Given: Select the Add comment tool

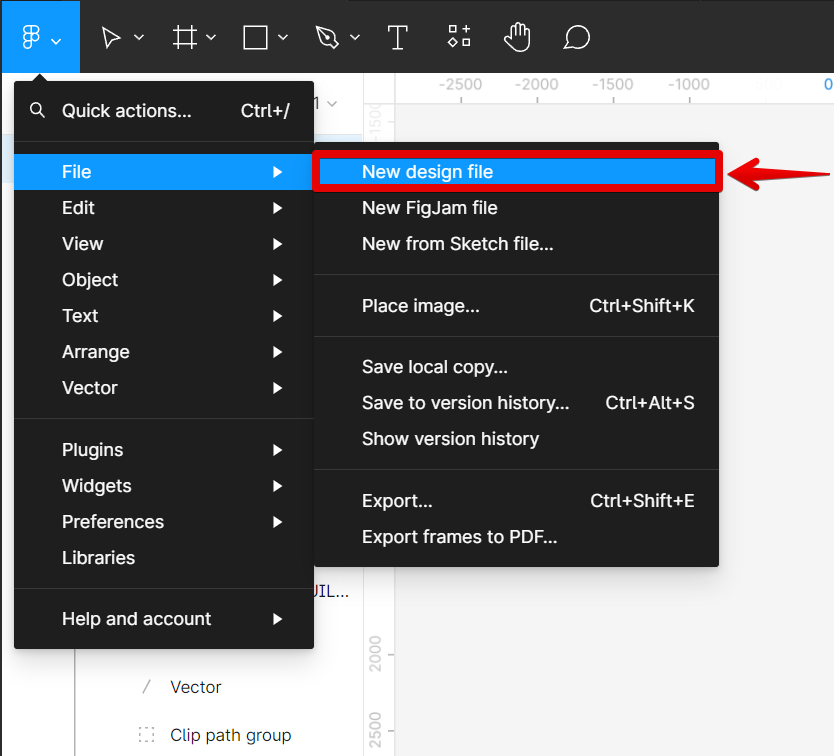Looking at the screenshot, I should (576, 38).
